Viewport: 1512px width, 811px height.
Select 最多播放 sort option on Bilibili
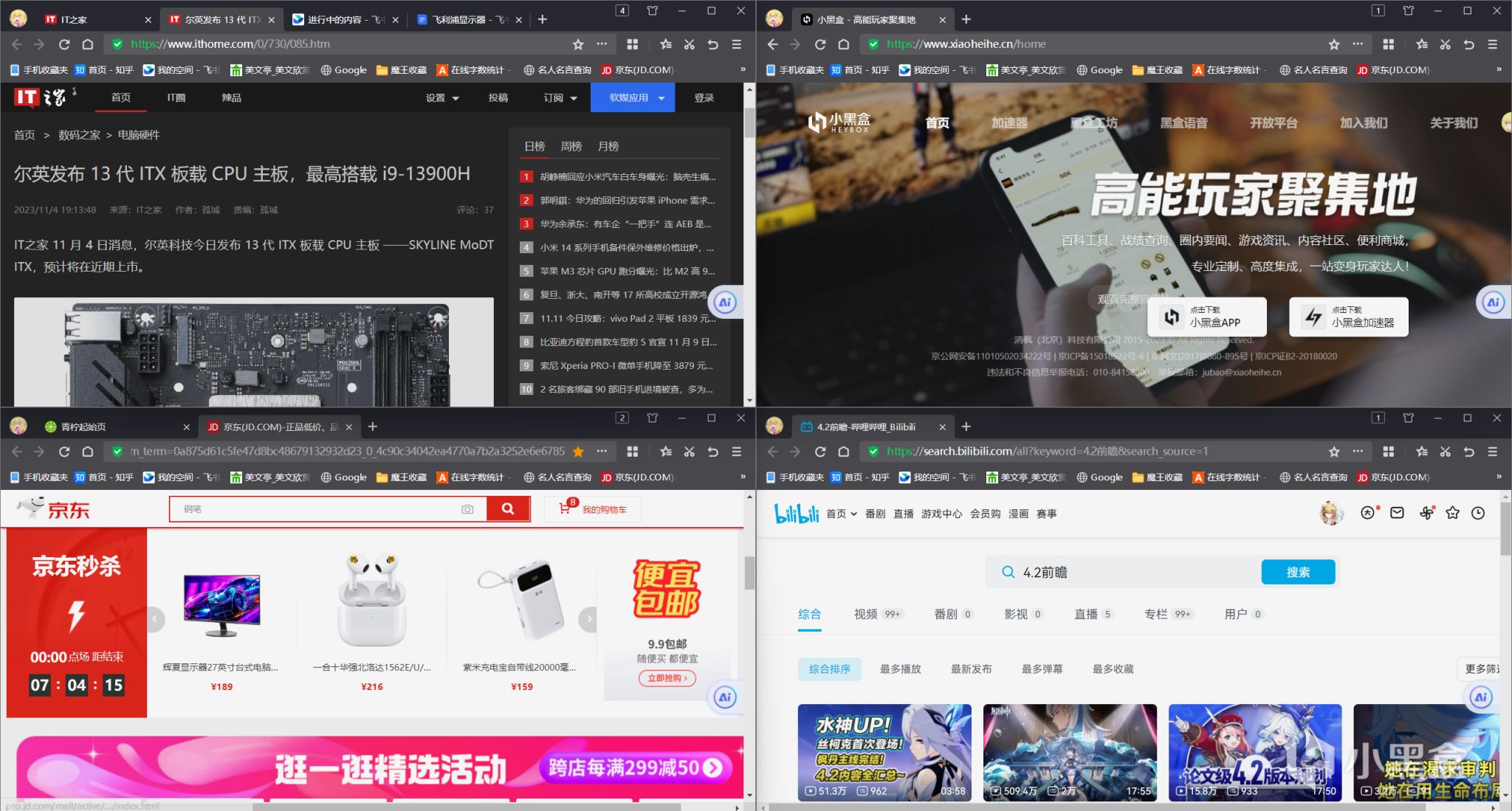(x=900, y=669)
